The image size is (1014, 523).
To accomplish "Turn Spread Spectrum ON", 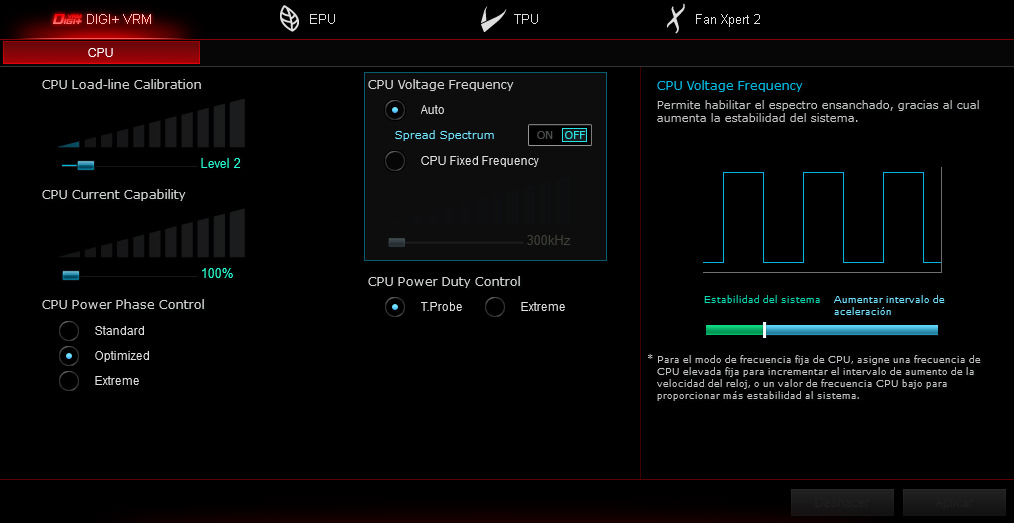I will coord(544,135).
